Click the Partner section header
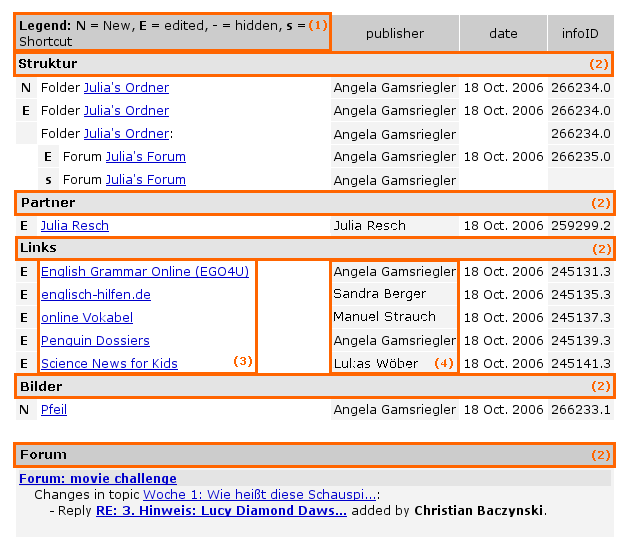The image size is (626, 548). pos(48,203)
